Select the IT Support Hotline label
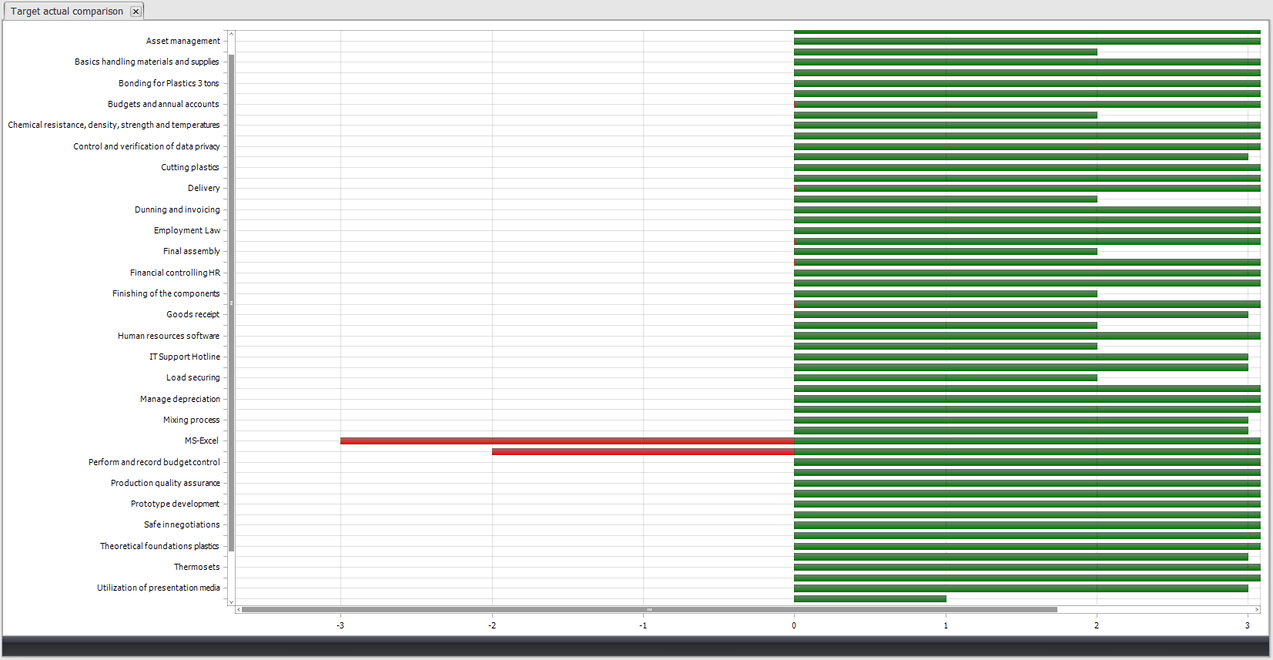The image size is (1273, 660). click(x=184, y=357)
